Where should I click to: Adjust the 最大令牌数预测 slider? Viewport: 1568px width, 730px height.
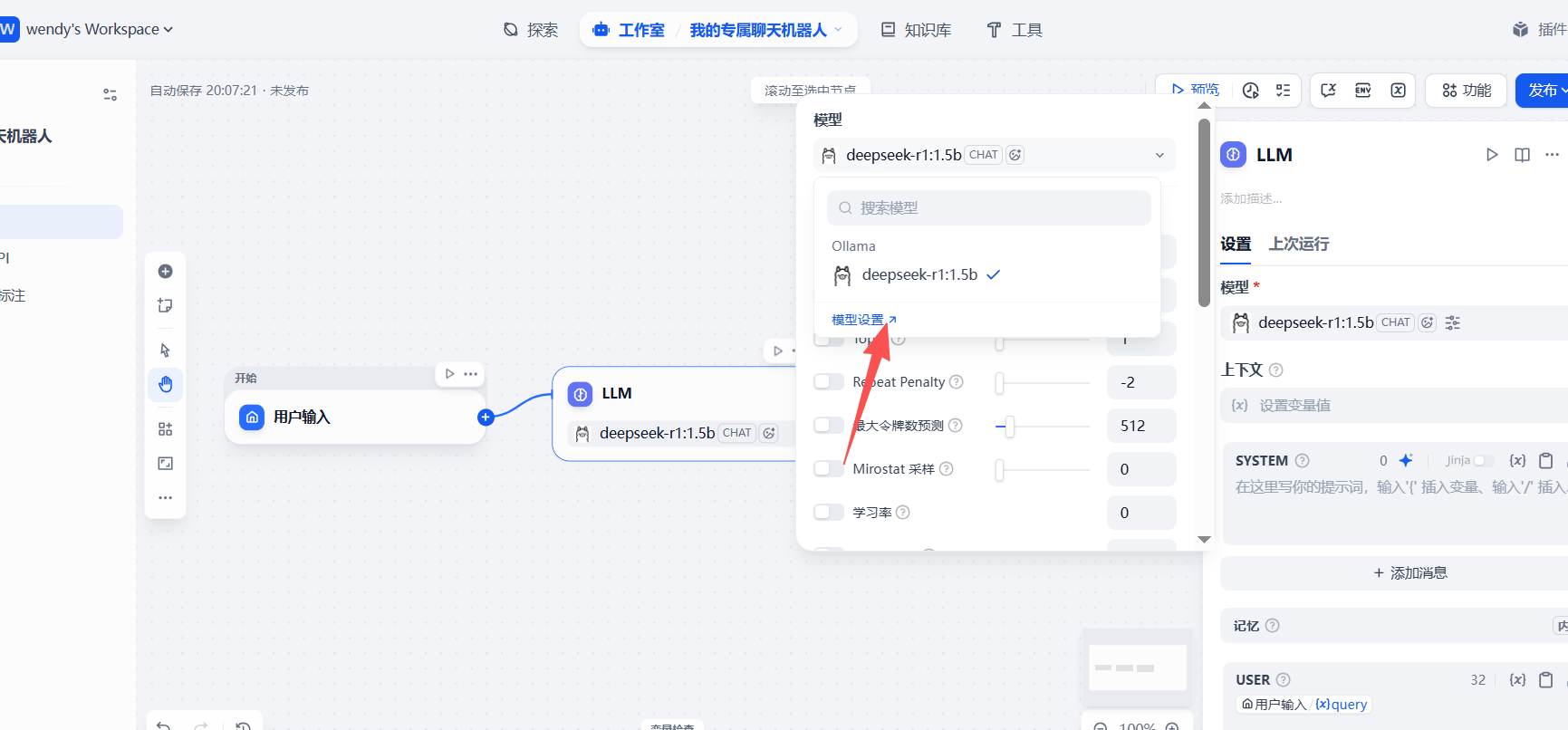coord(1009,427)
